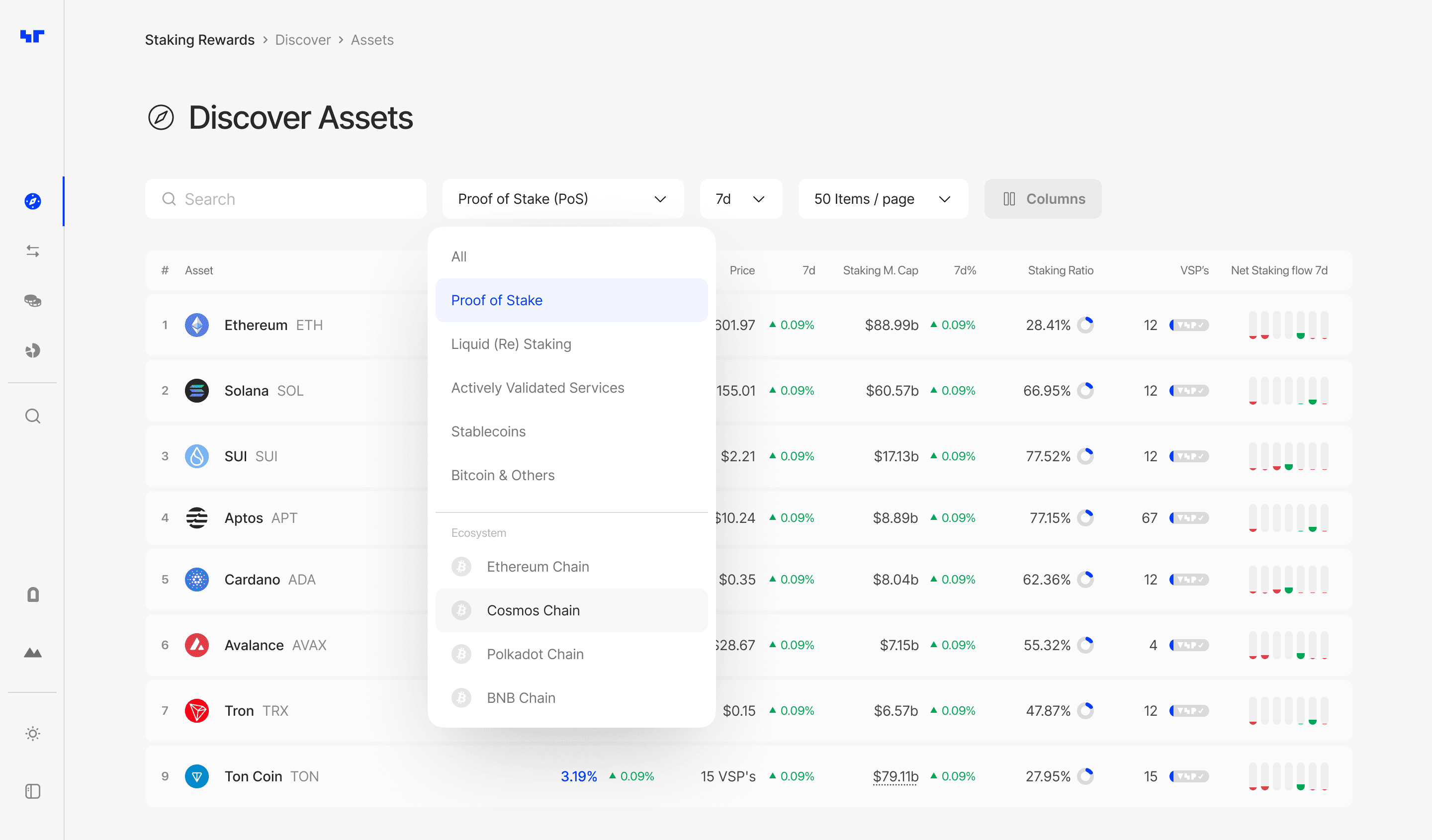Collapse sidebar using the panel icon
This screenshot has width=1432, height=840.
pos(33,791)
